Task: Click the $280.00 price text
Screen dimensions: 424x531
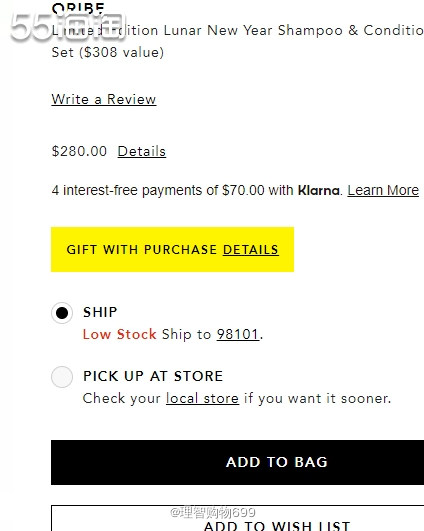Action: coord(79,151)
